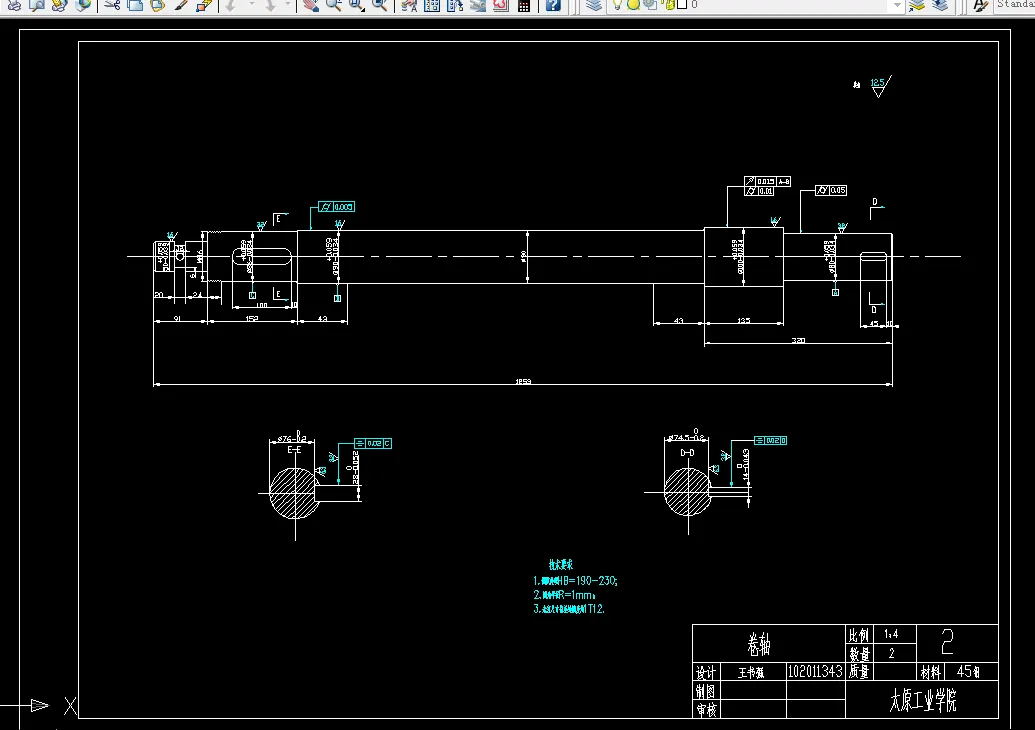Select the 技术要求 heading text
The height and width of the screenshot is (730, 1035).
coord(561,565)
